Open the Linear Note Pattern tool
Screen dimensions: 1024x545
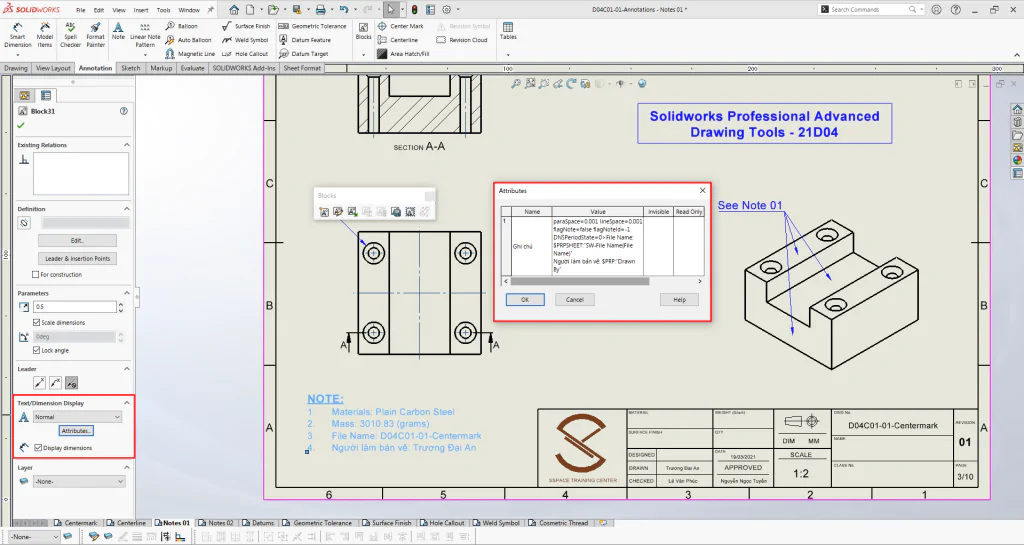coord(145,35)
